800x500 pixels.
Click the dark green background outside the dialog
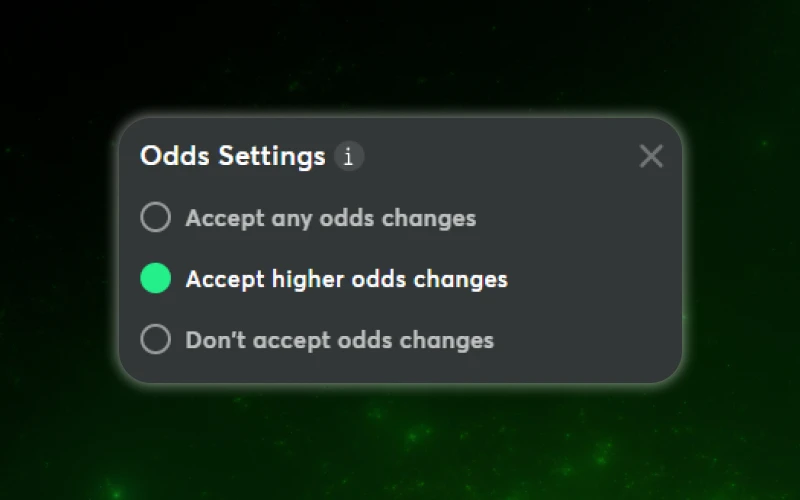click(400, 450)
